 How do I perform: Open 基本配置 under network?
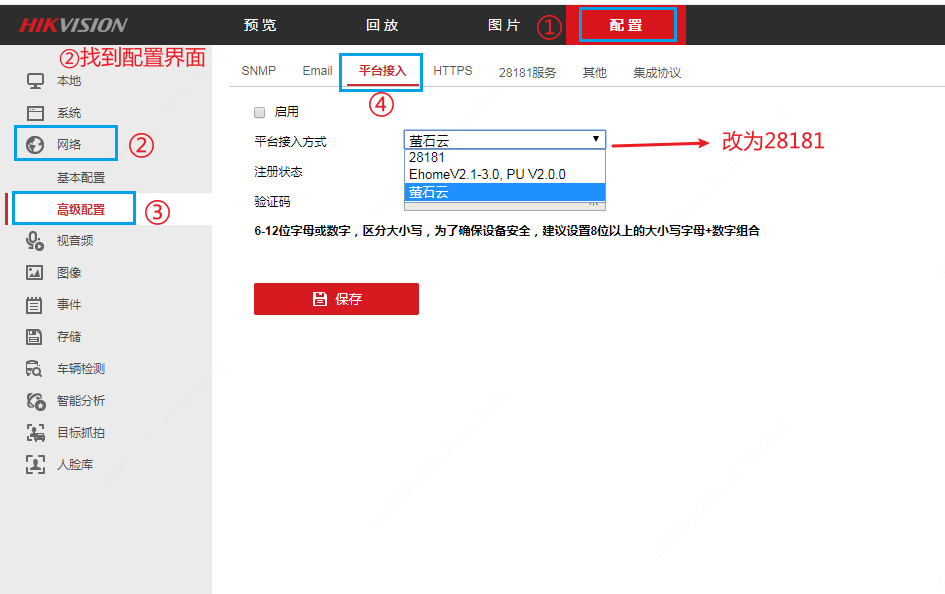(x=81, y=178)
